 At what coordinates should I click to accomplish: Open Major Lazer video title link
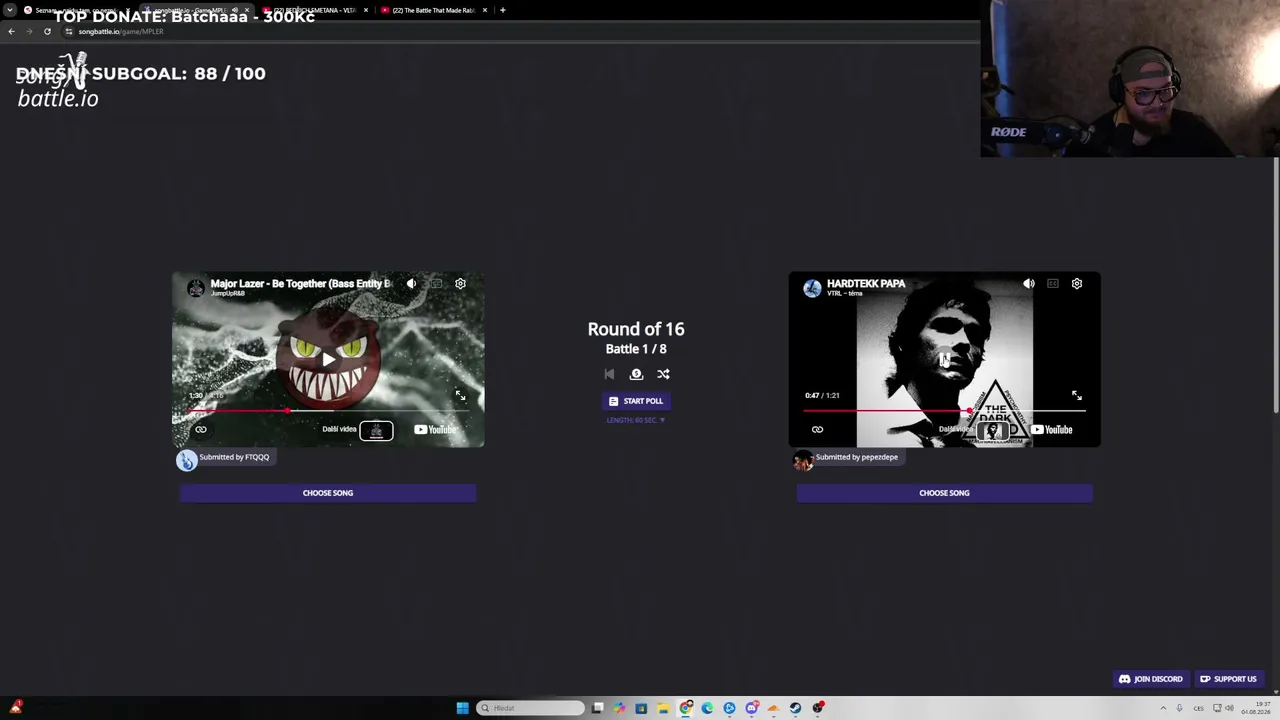(300, 284)
